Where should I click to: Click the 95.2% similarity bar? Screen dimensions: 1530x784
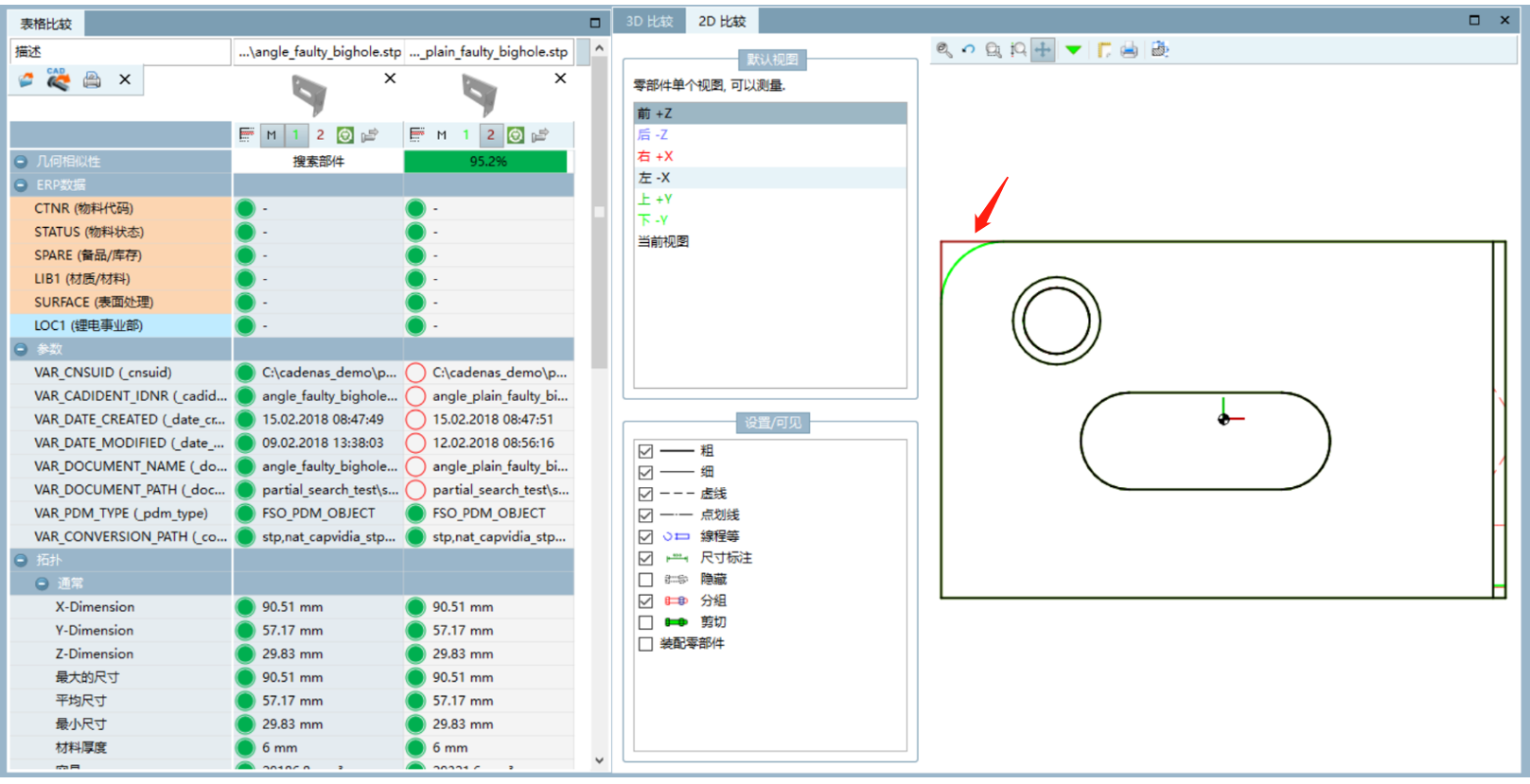(486, 162)
